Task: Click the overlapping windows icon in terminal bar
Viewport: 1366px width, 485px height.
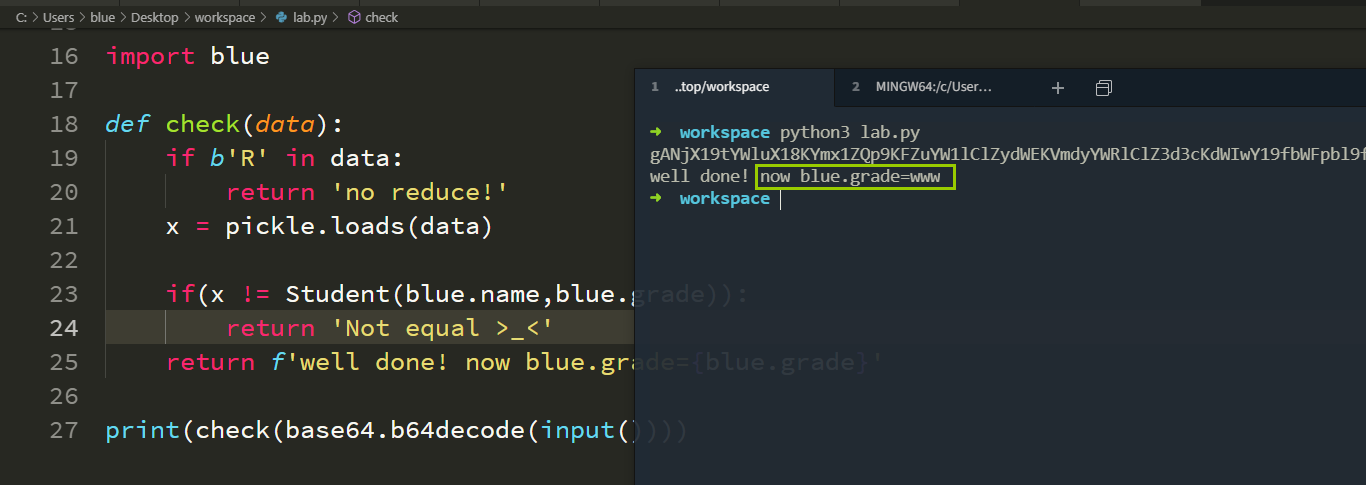Action: [1104, 88]
